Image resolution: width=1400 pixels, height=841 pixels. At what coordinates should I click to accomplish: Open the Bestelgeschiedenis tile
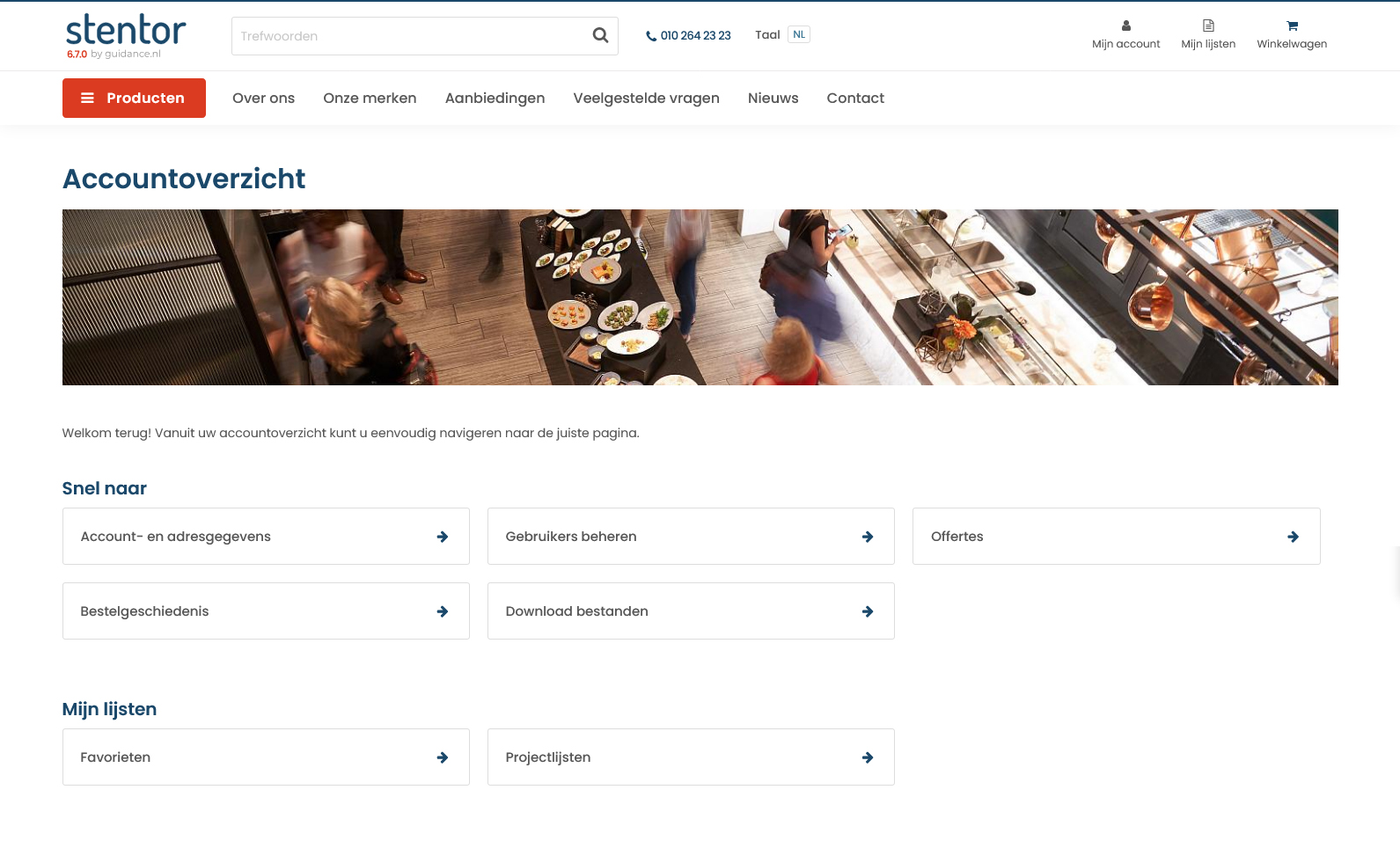265,611
